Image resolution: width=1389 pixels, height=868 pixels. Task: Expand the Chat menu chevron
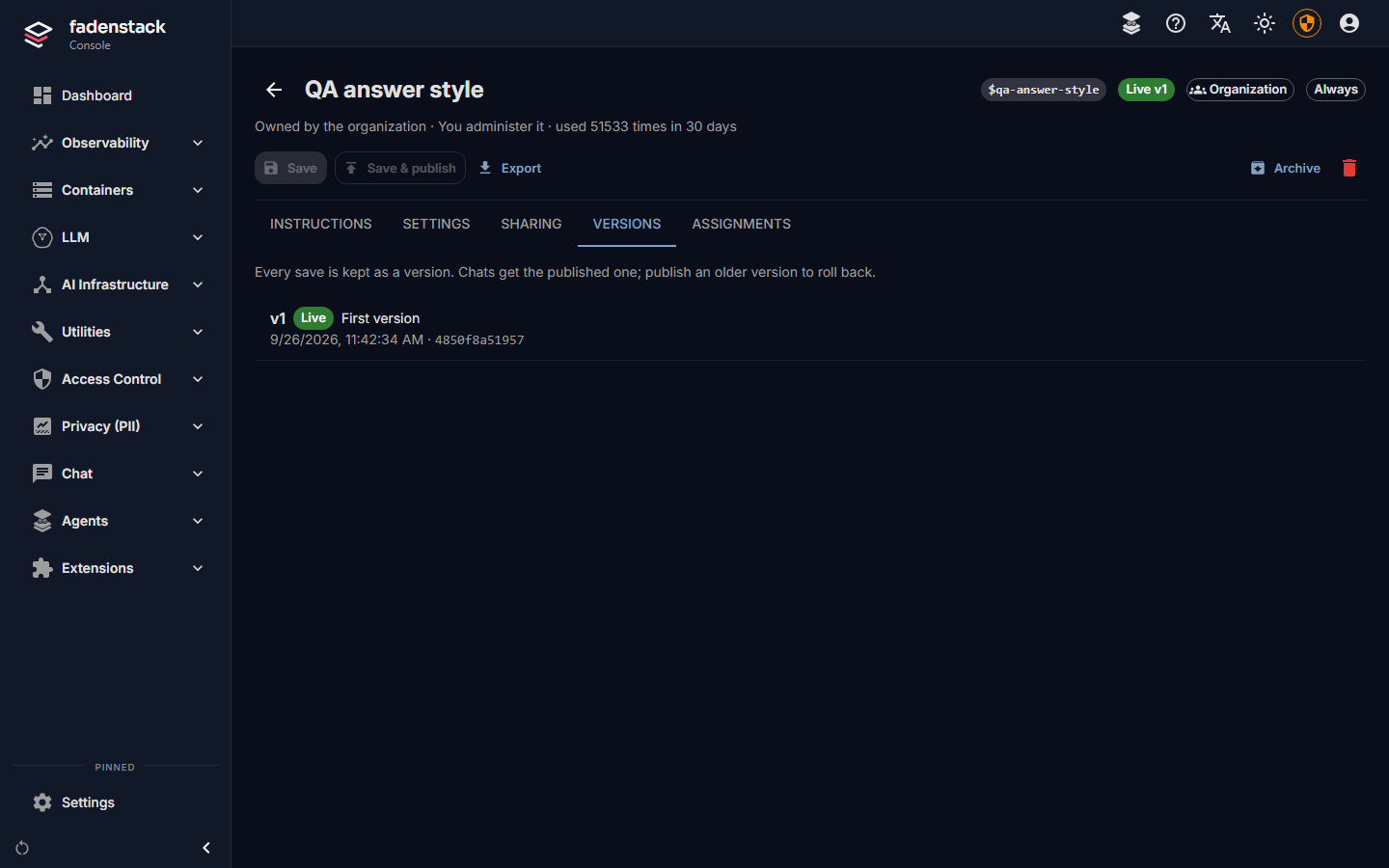198,474
